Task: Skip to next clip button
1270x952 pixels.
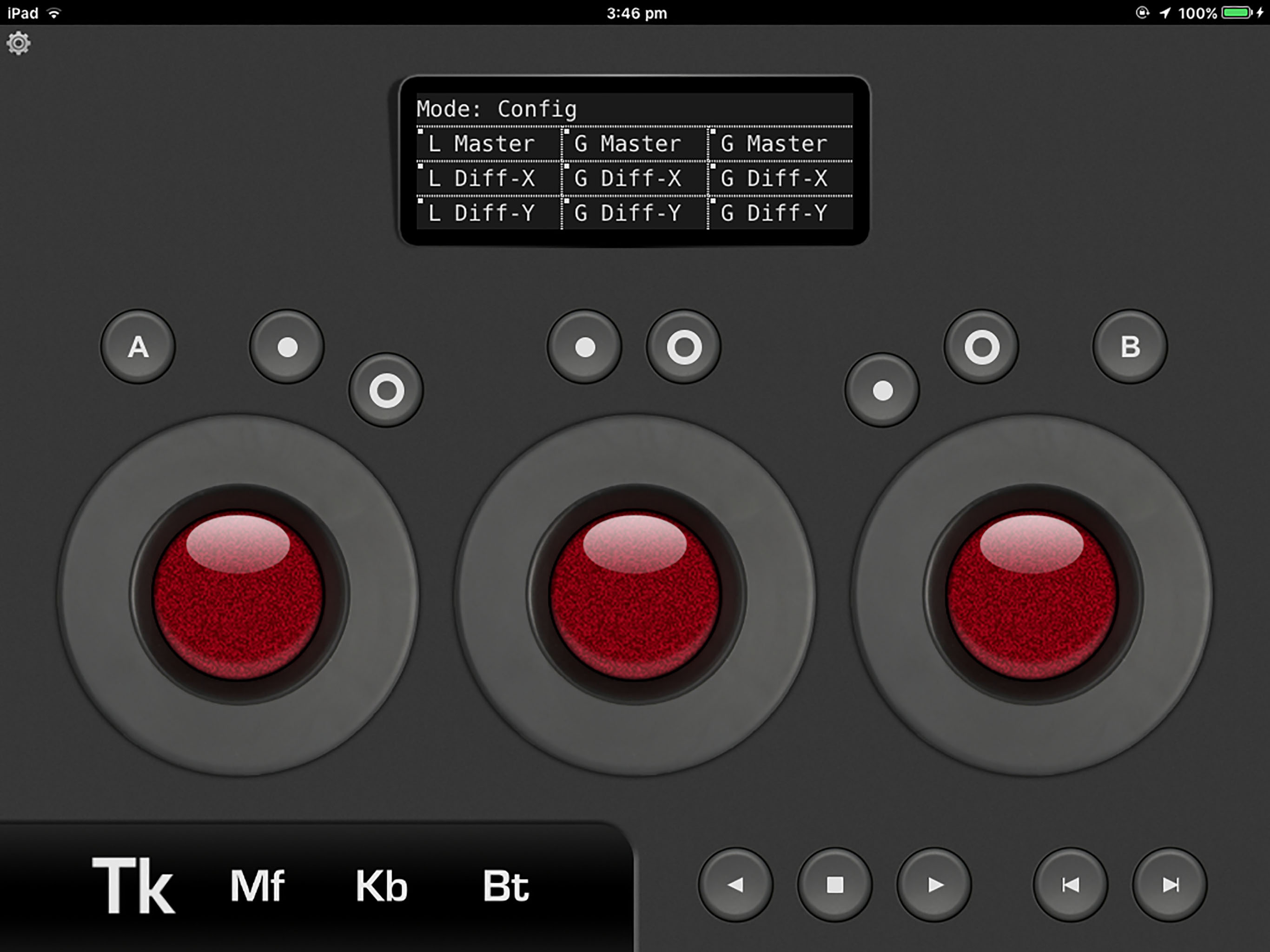Action: click(x=1170, y=885)
